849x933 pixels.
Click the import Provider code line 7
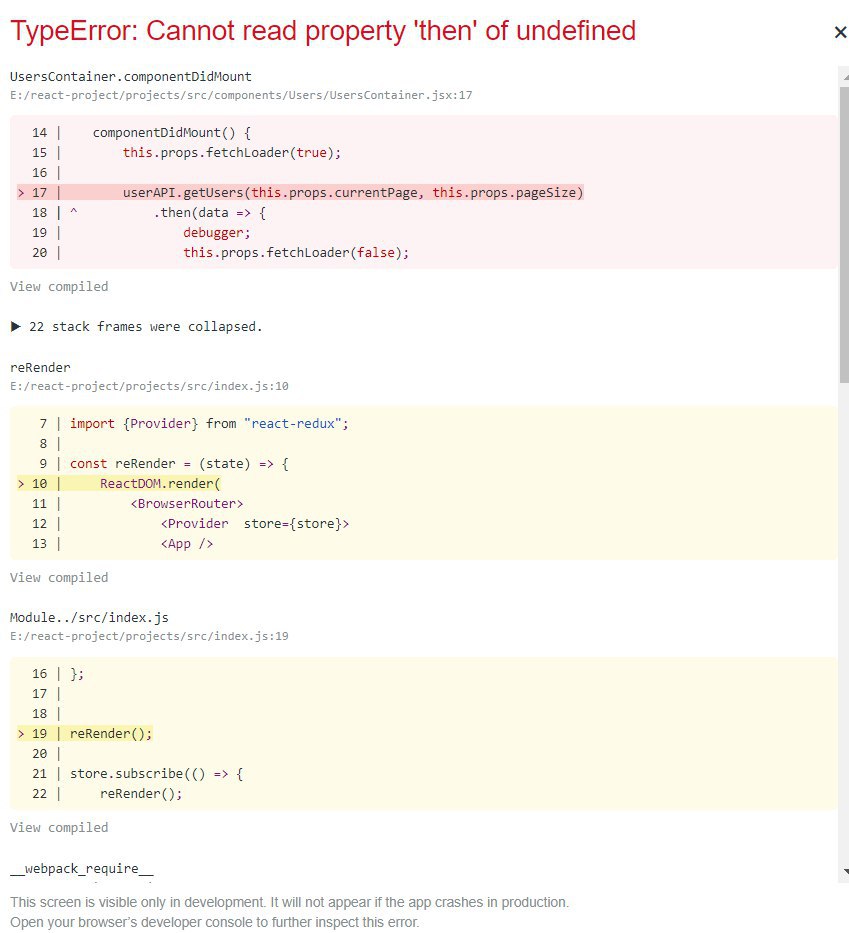click(209, 424)
